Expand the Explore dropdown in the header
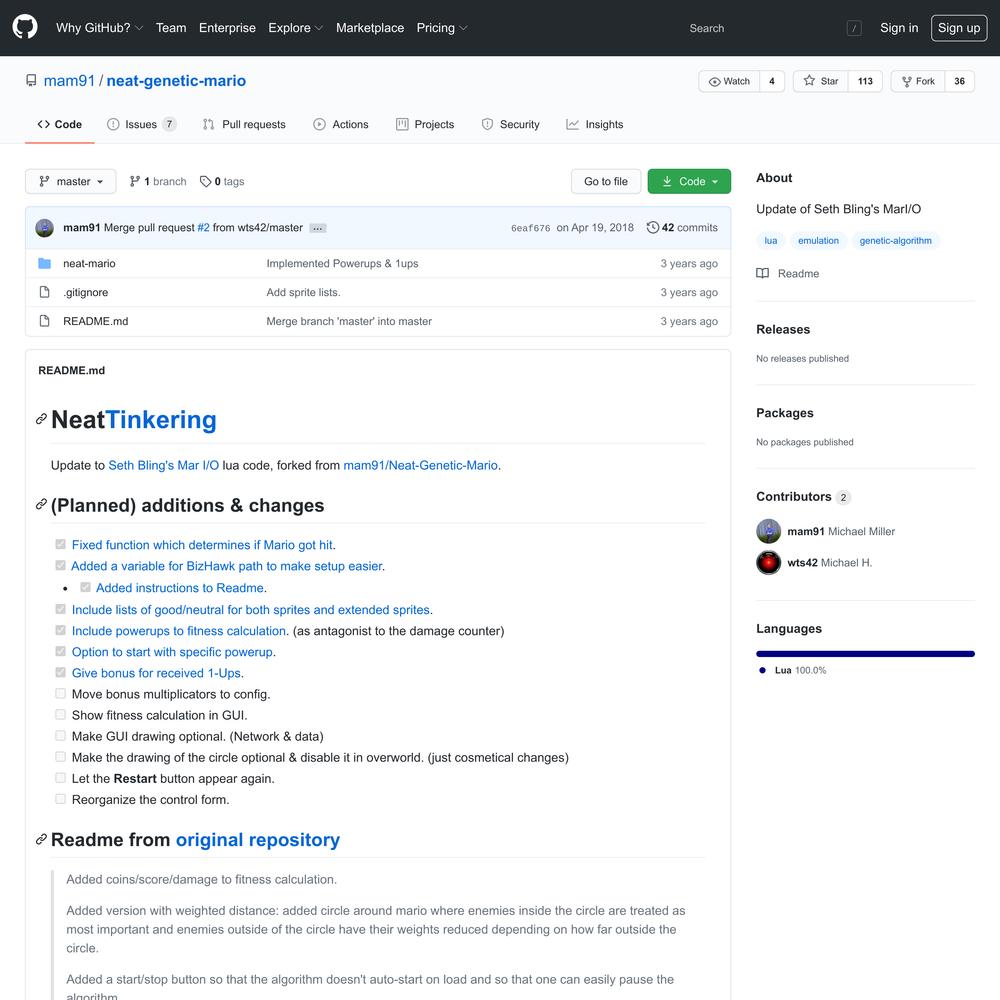The height and width of the screenshot is (1000, 1000). coord(295,28)
